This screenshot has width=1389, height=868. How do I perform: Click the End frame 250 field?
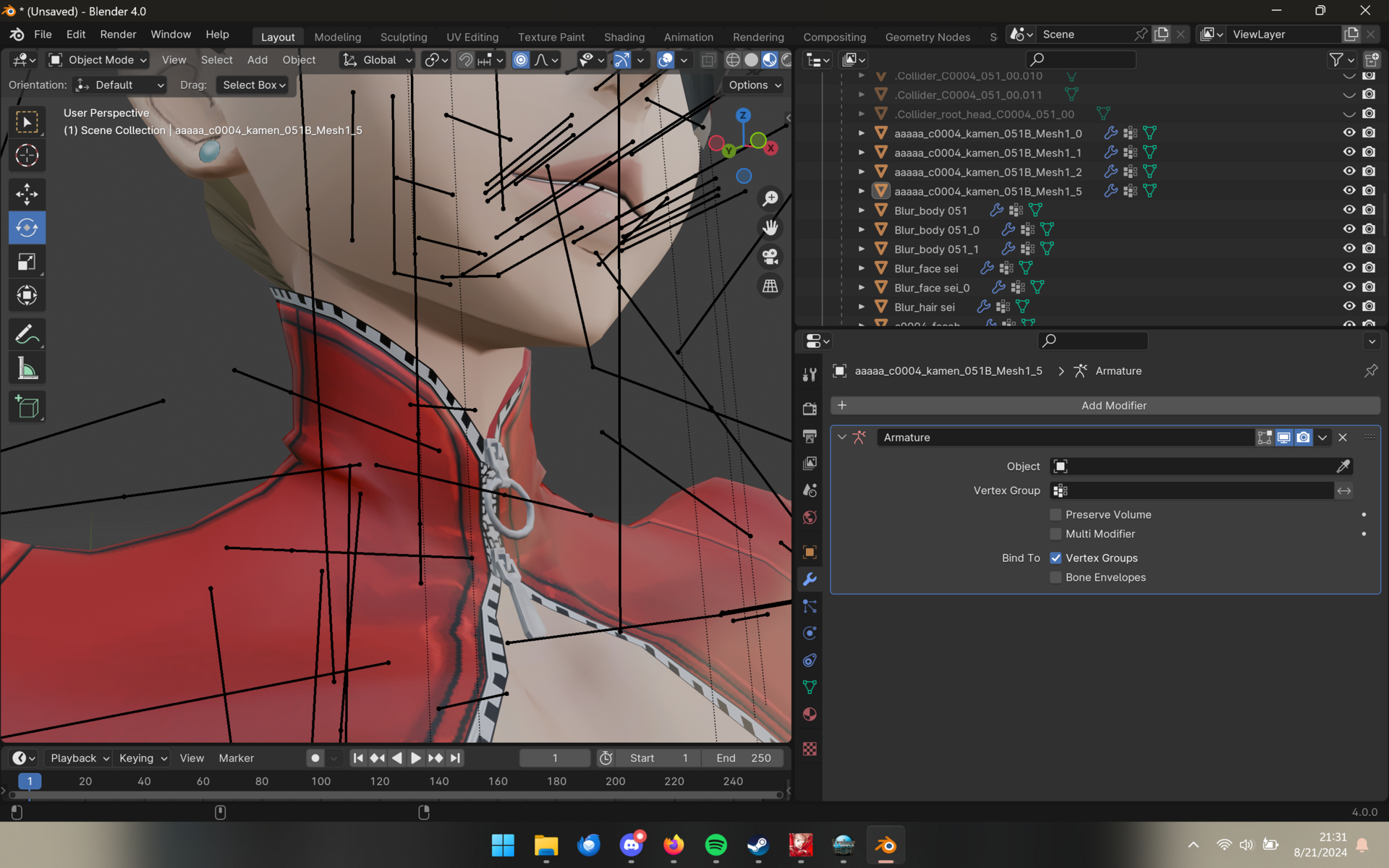(743, 758)
